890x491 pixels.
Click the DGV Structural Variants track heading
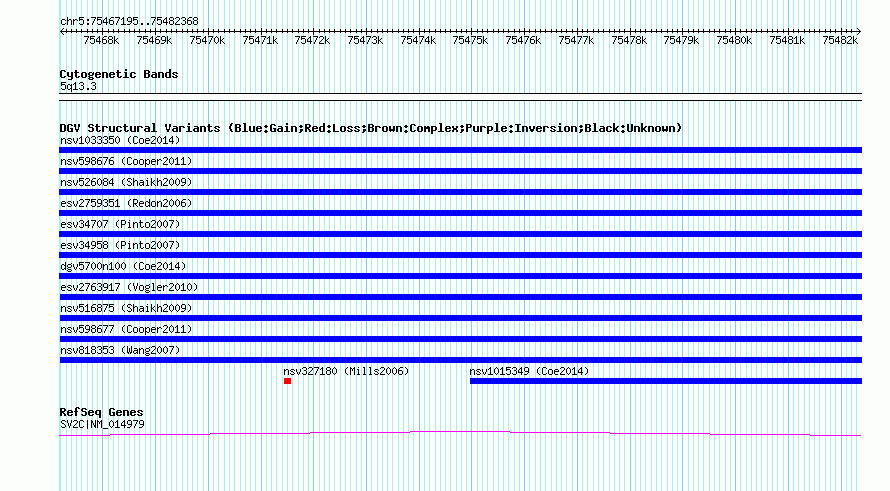coord(371,128)
